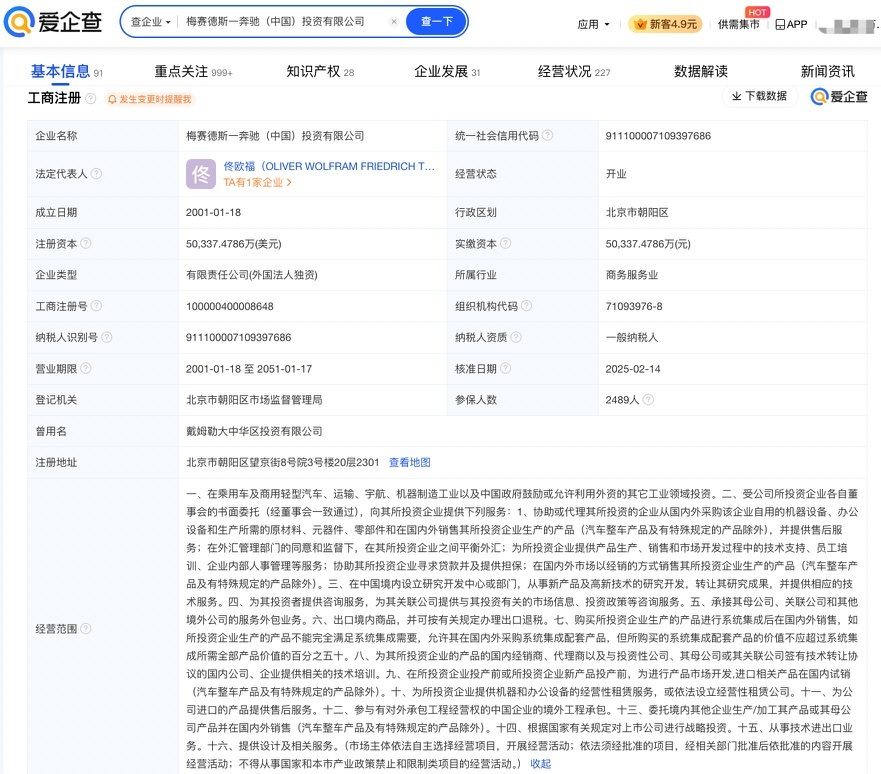The image size is (881, 774).
Task: Expand the 应用 dropdown menu
Action: coord(595,24)
